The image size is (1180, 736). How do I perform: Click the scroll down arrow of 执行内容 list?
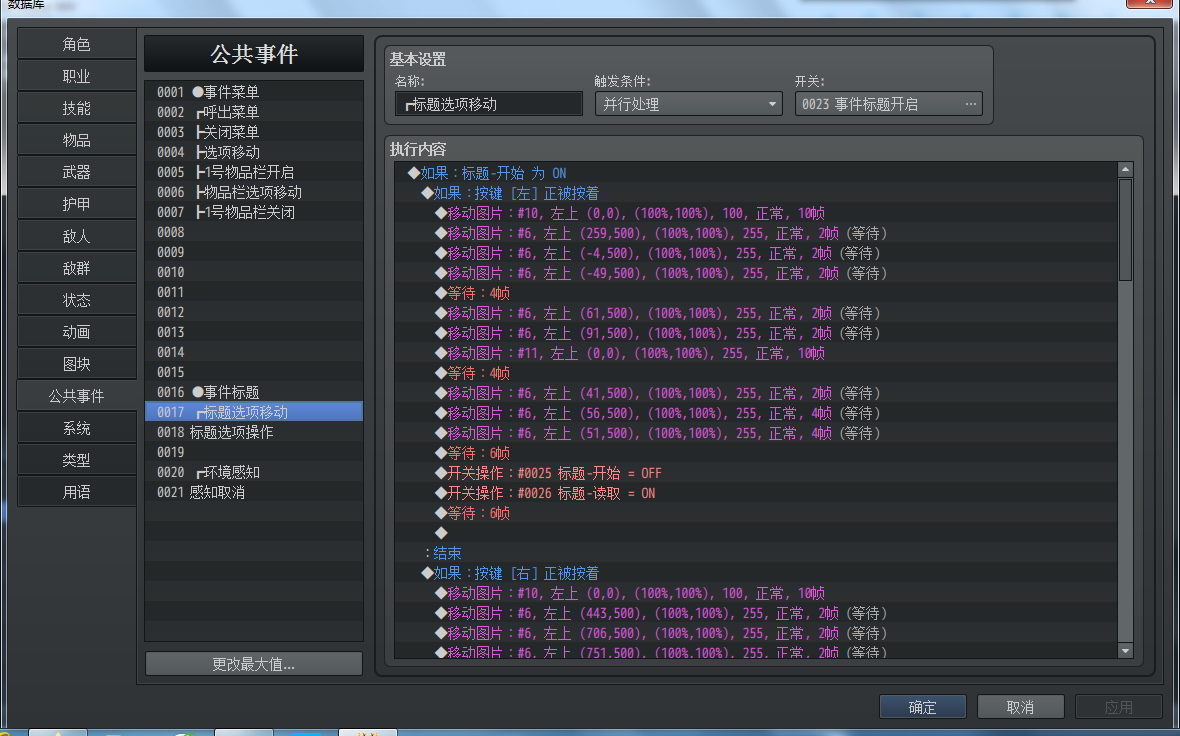(x=1125, y=651)
